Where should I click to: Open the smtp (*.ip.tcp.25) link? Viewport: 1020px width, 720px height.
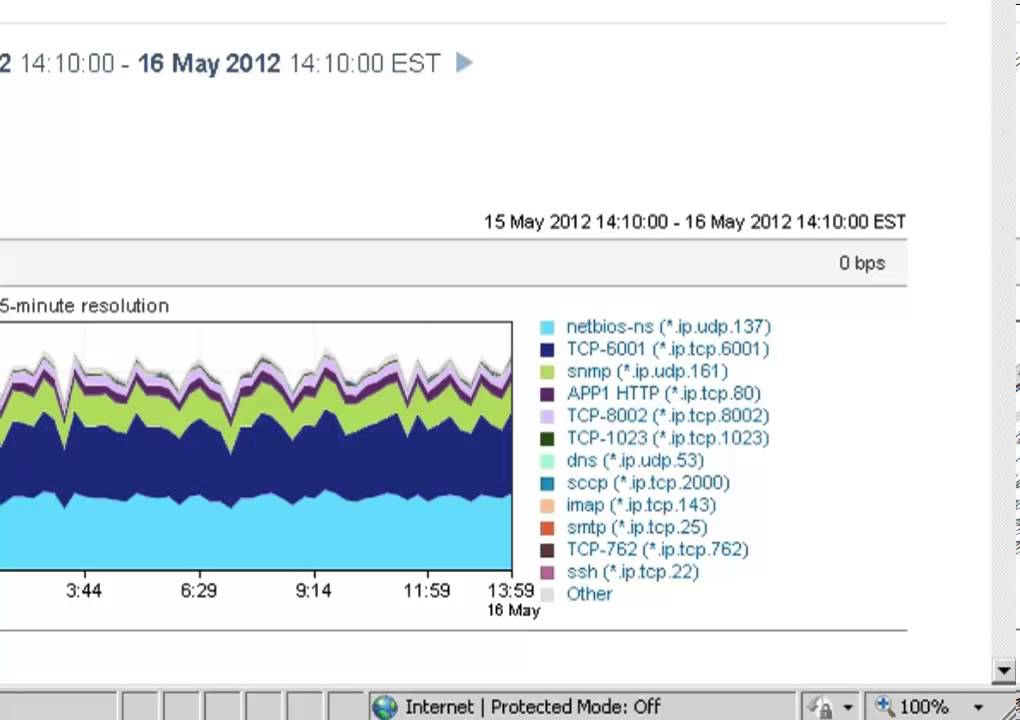[x=637, y=527]
